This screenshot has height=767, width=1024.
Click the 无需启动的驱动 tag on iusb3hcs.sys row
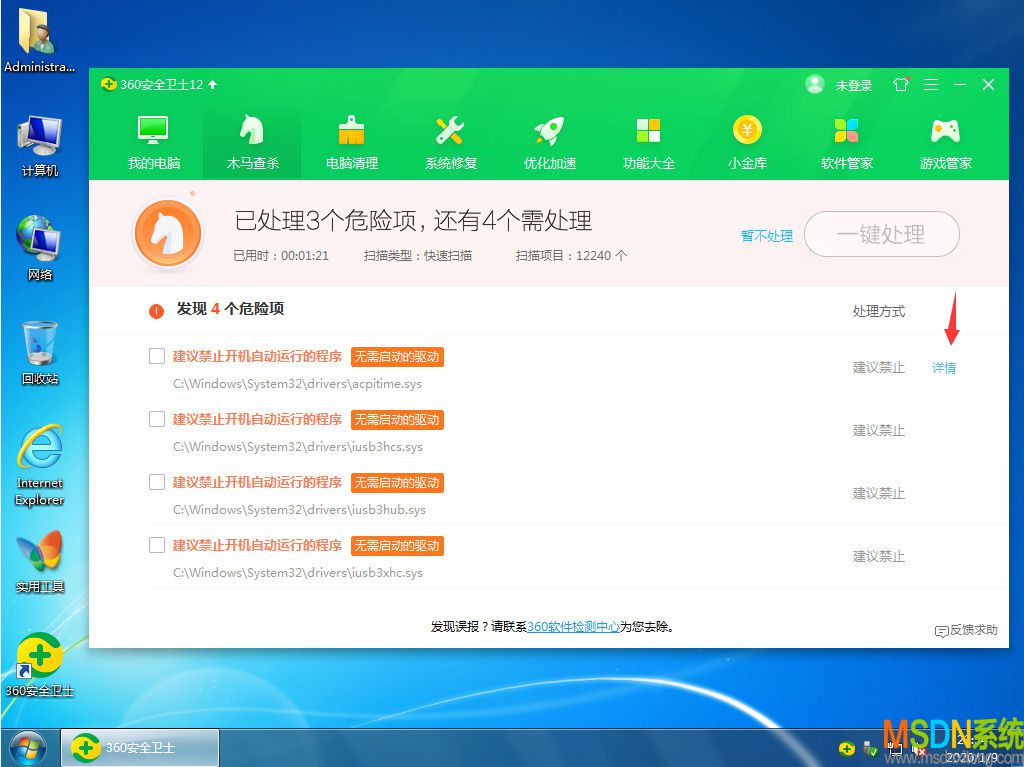pyautogui.click(x=397, y=419)
